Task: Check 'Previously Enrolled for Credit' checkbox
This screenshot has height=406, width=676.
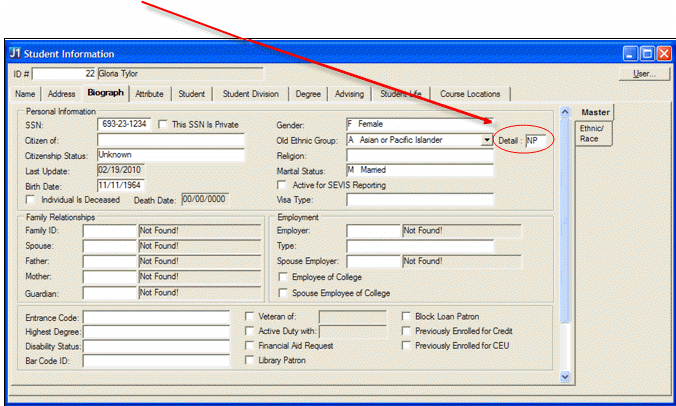Action: [x=406, y=331]
